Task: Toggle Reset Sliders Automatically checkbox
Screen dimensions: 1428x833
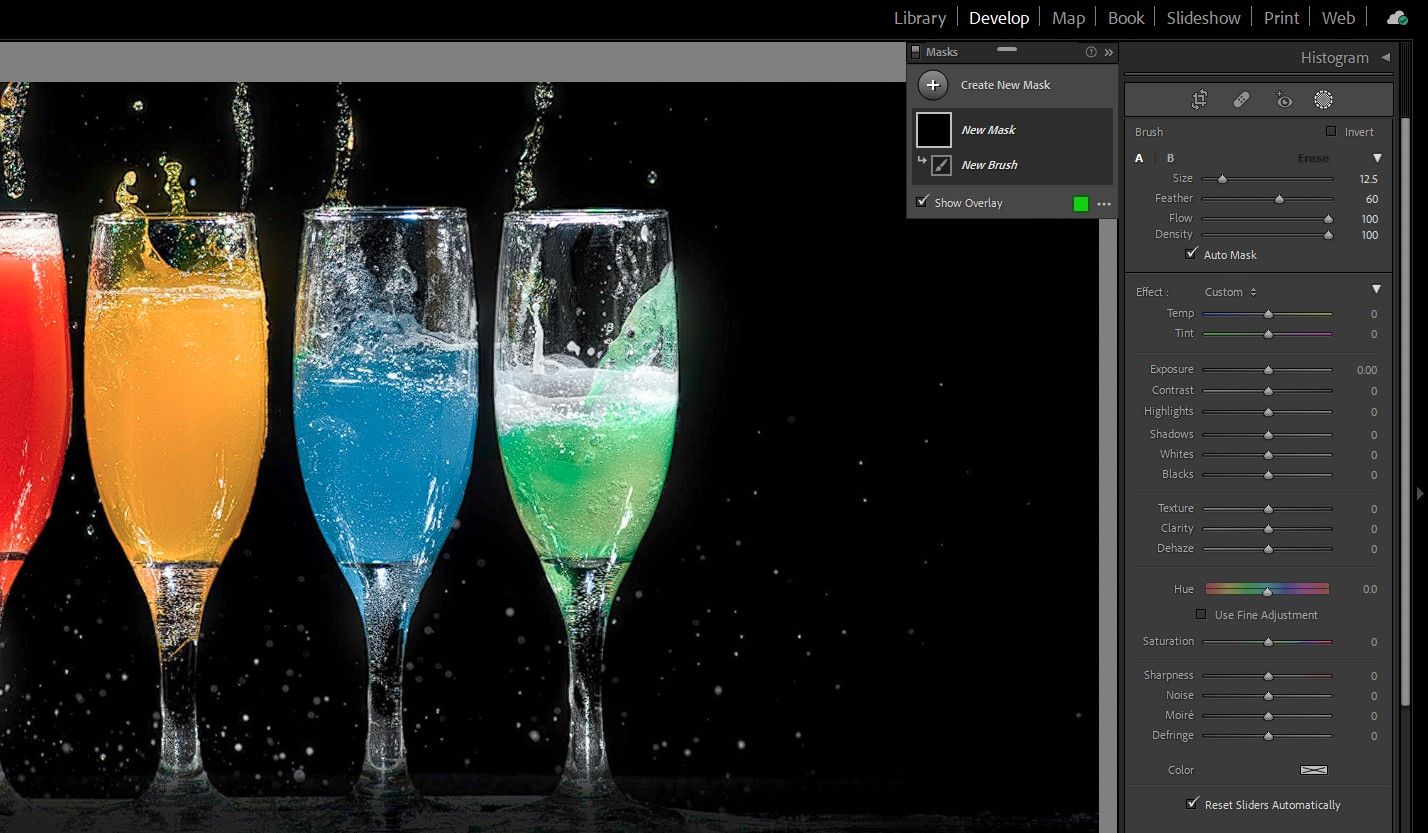Action: [x=1192, y=803]
